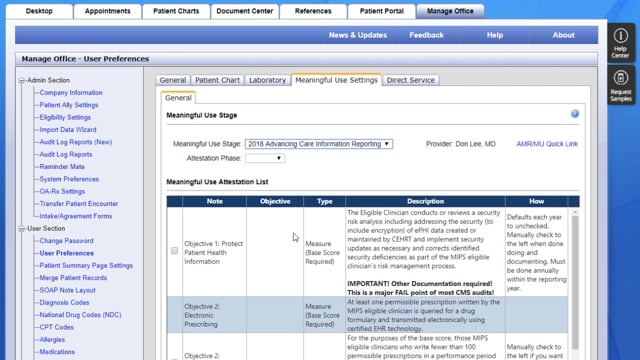Click the How column header
Image resolution: width=640 pixels, height=360 pixels.
(x=536, y=201)
